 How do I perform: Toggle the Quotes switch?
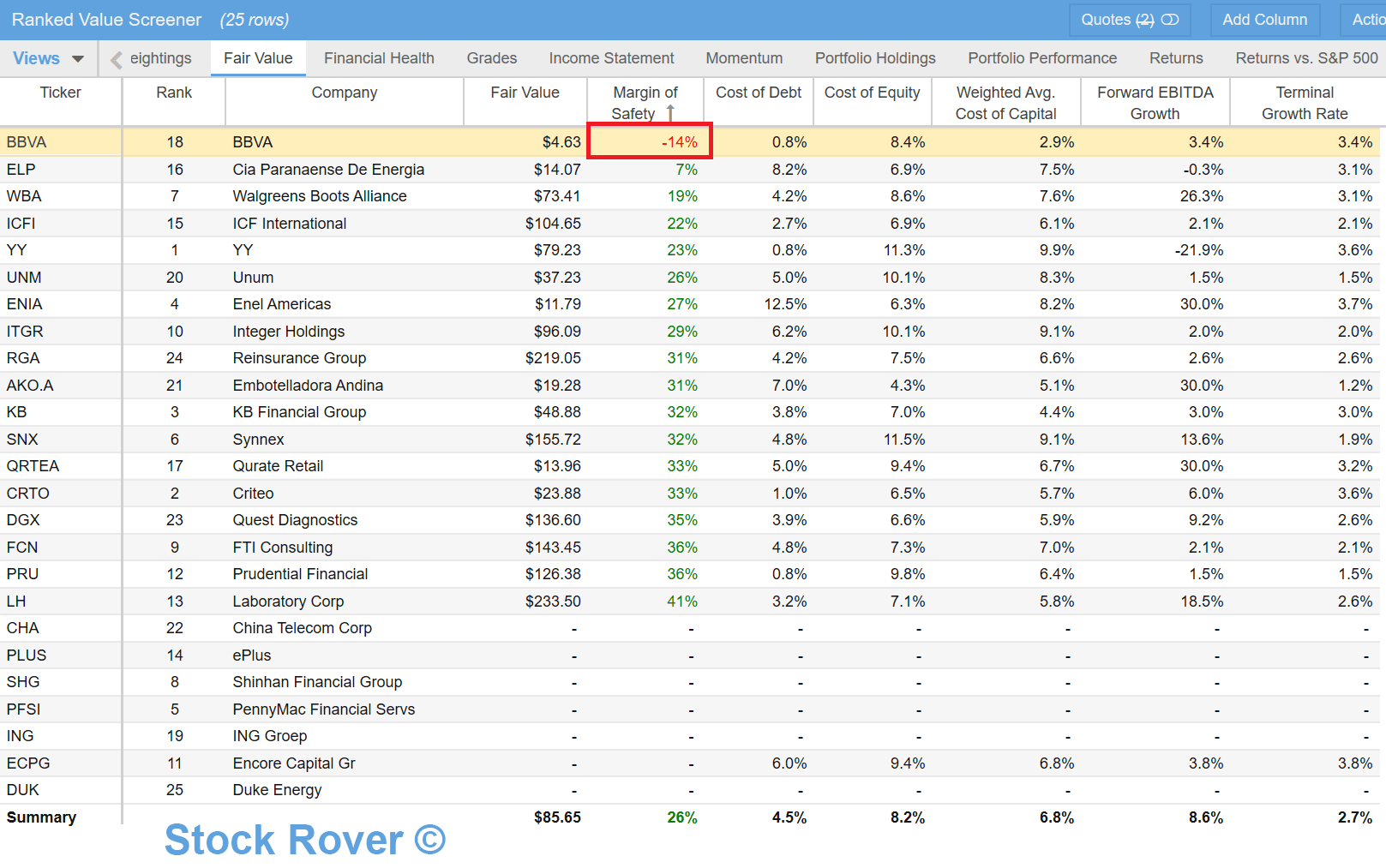pyautogui.click(x=1169, y=20)
